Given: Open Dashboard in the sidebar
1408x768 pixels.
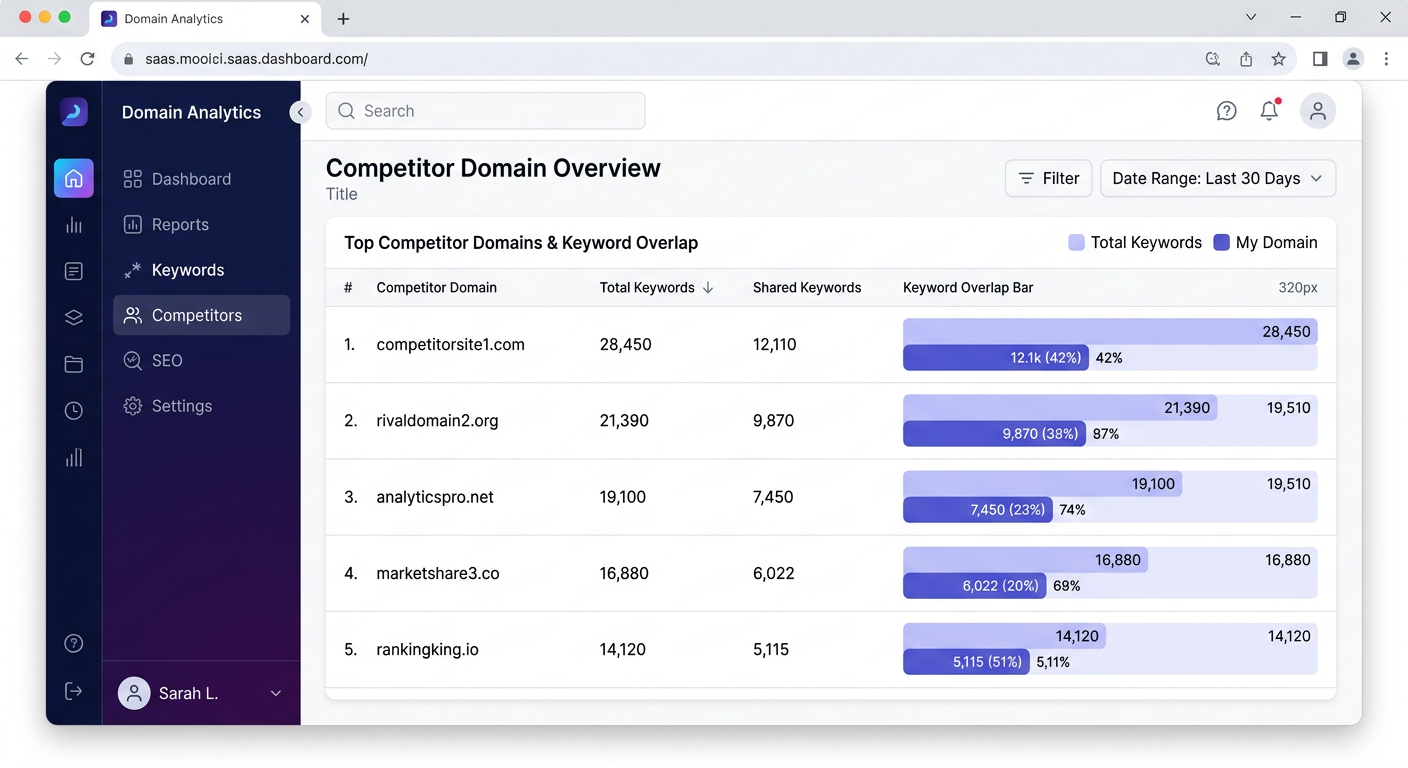Looking at the screenshot, I should 202,179.
